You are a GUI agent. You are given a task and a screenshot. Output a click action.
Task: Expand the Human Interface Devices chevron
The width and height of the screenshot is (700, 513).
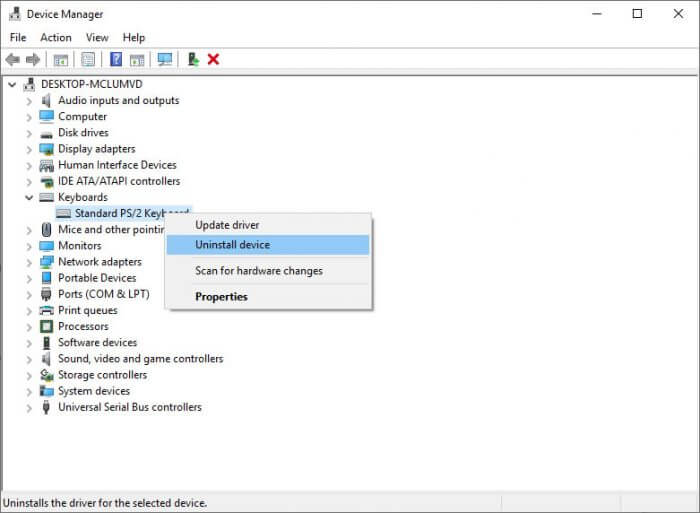point(29,166)
